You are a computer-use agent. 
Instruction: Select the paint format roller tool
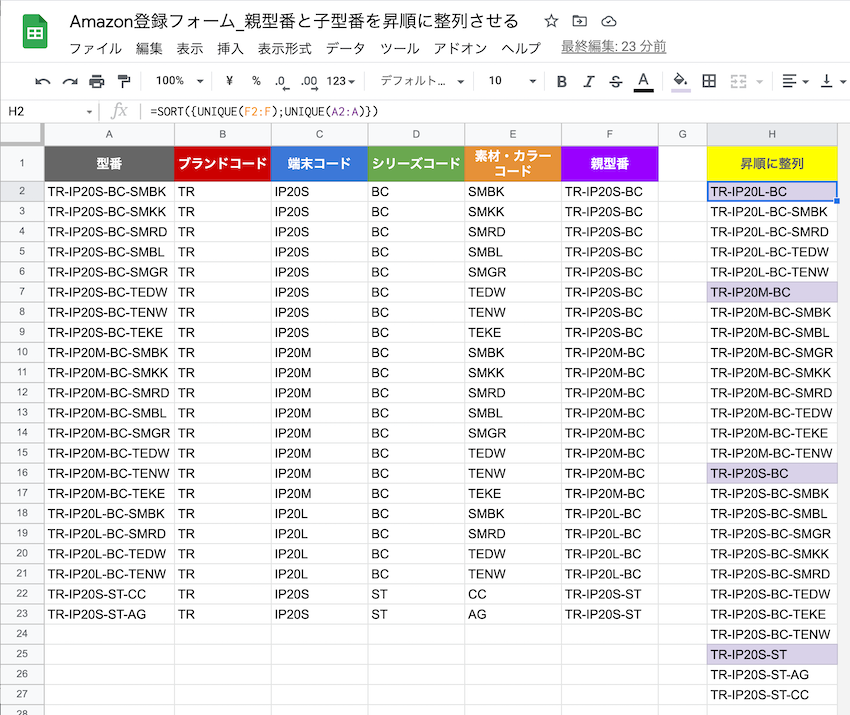point(123,81)
